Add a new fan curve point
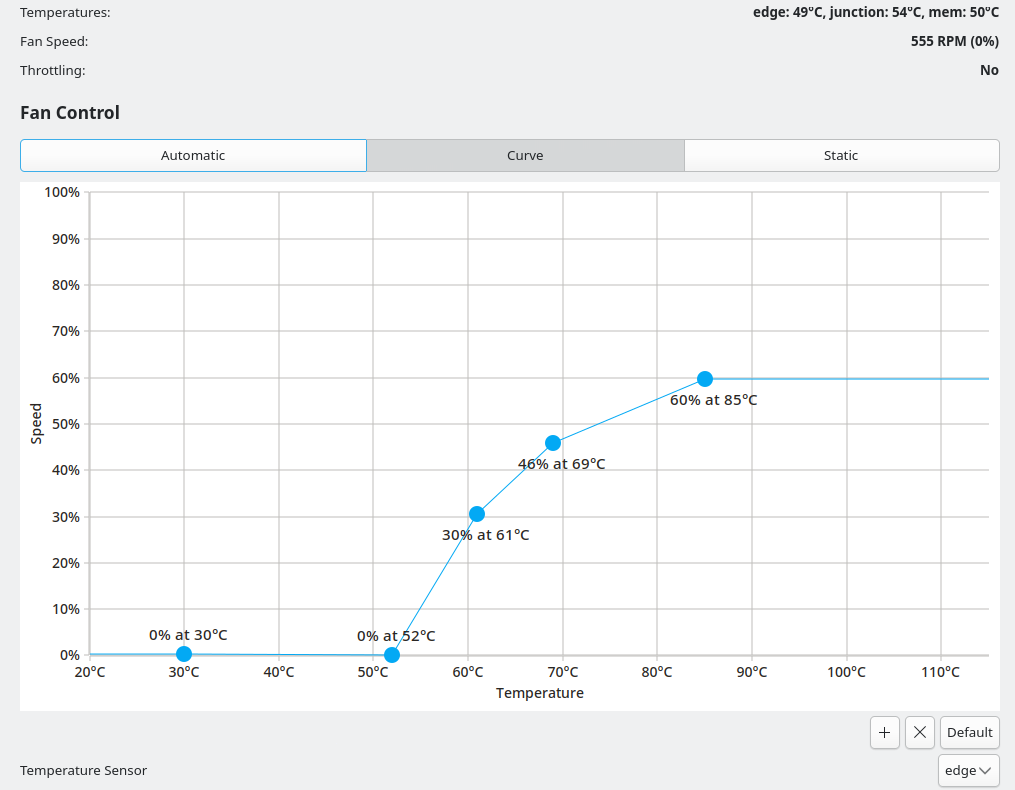The height and width of the screenshot is (790, 1015). point(884,732)
